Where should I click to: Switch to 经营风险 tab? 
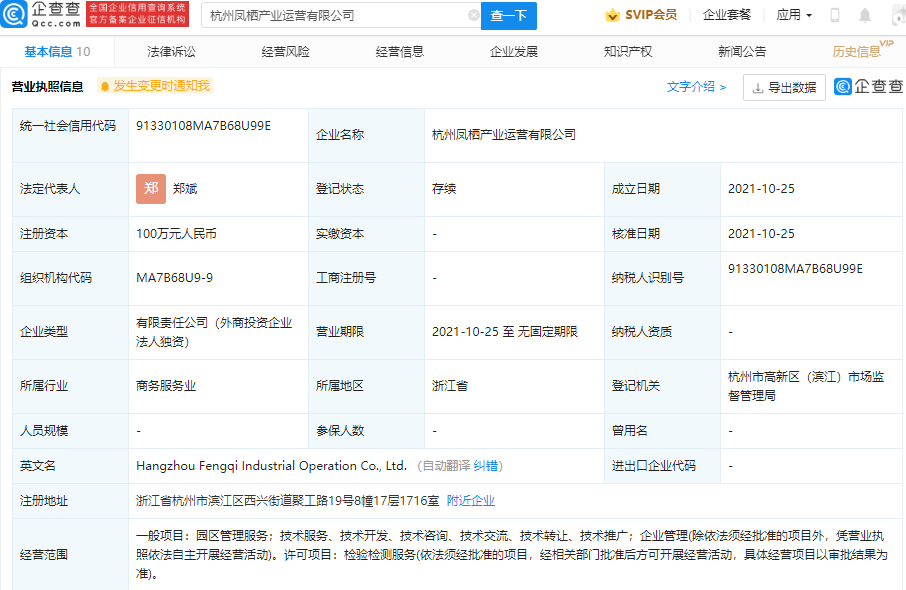285,51
